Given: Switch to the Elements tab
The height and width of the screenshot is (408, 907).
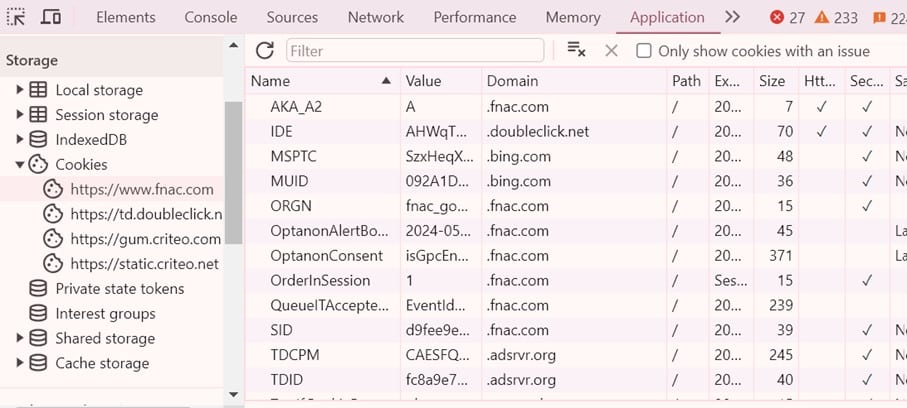Looking at the screenshot, I should click(x=126, y=17).
